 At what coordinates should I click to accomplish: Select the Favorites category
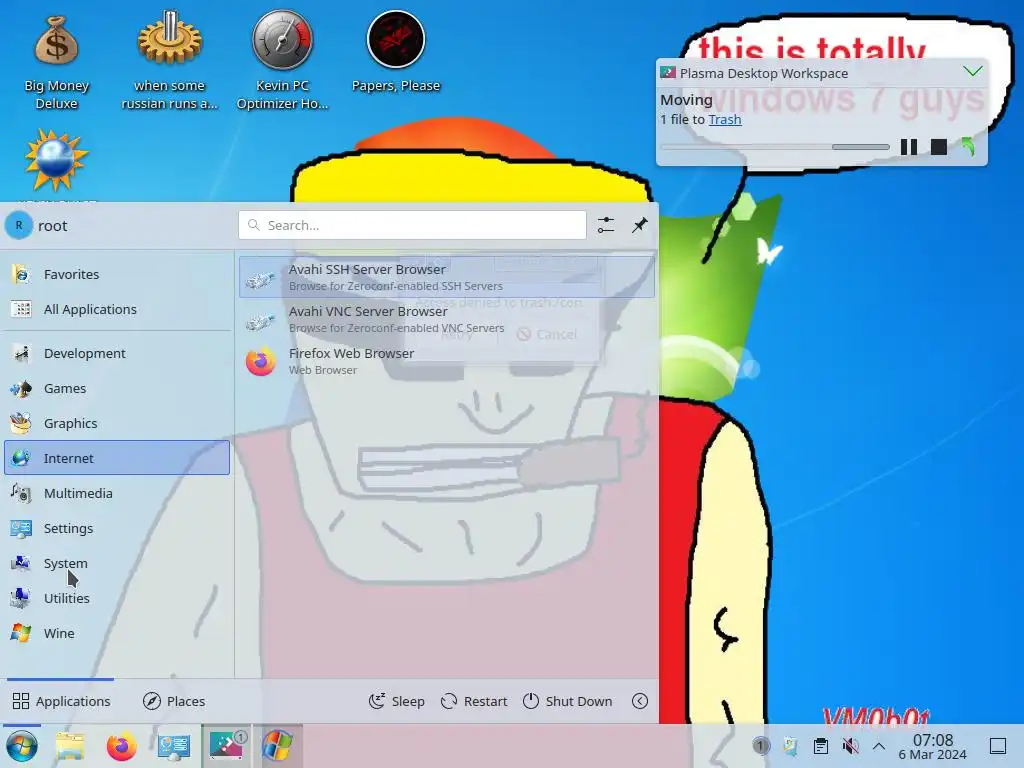pos(117,274)
